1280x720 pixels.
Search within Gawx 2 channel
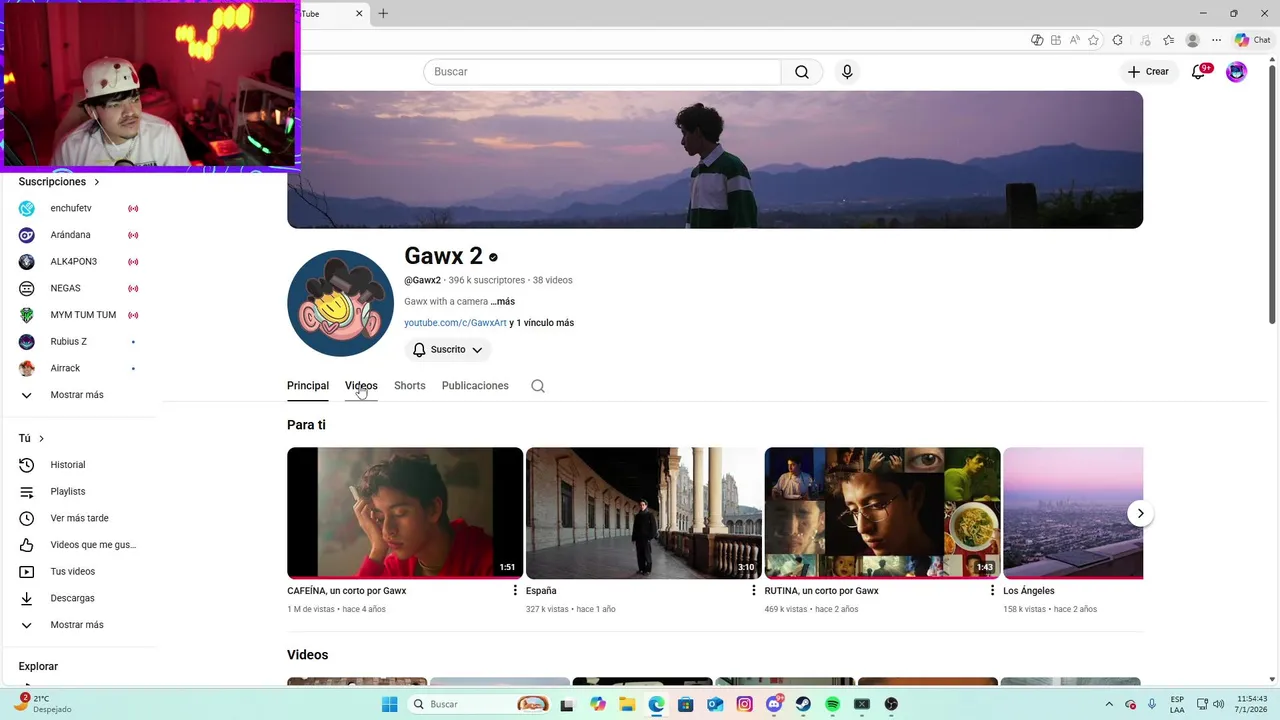538,386
